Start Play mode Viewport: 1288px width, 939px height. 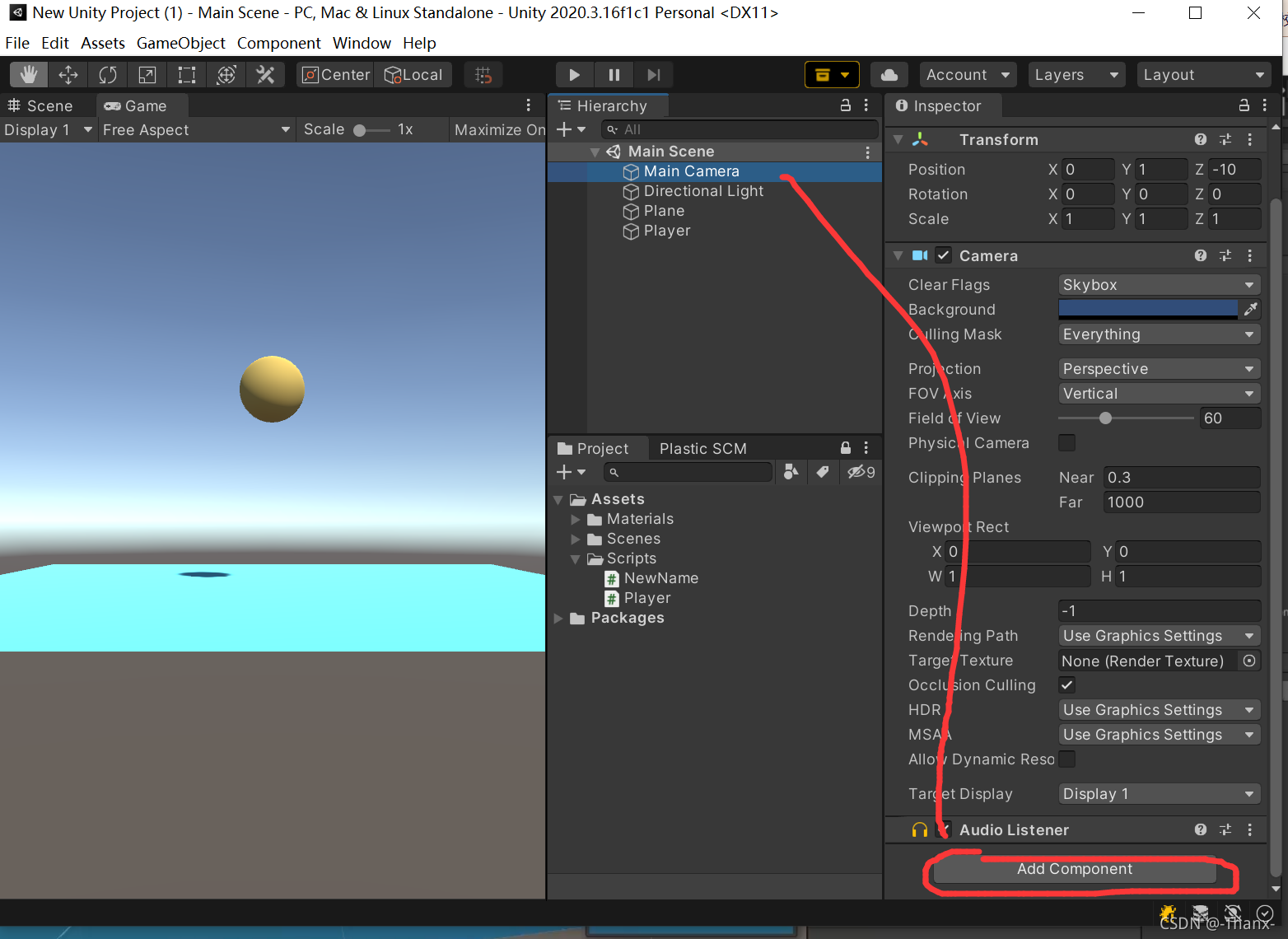coord(574,75)
